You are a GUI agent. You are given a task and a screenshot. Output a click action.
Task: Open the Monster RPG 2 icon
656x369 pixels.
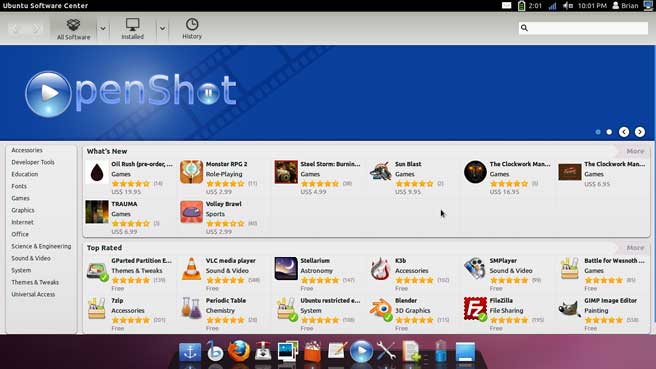pyautogui.click(x=192, y=172)
